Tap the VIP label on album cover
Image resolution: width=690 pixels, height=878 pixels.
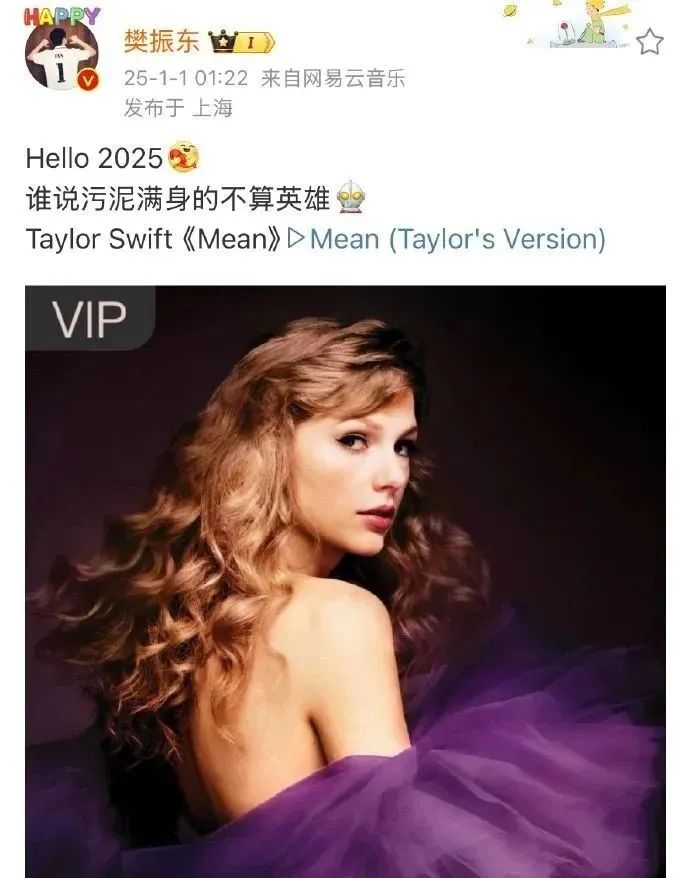[90, 318]
